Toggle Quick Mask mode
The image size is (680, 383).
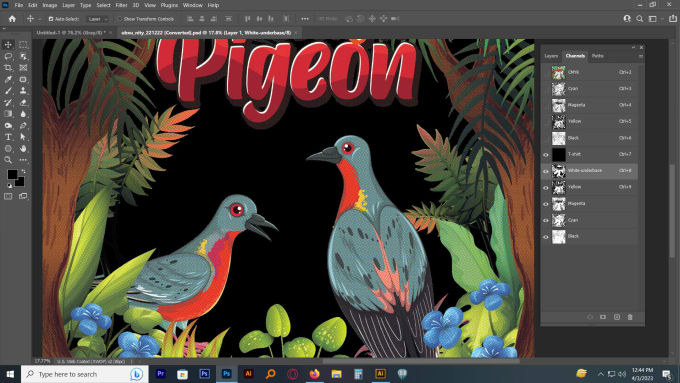click(8, 196)
